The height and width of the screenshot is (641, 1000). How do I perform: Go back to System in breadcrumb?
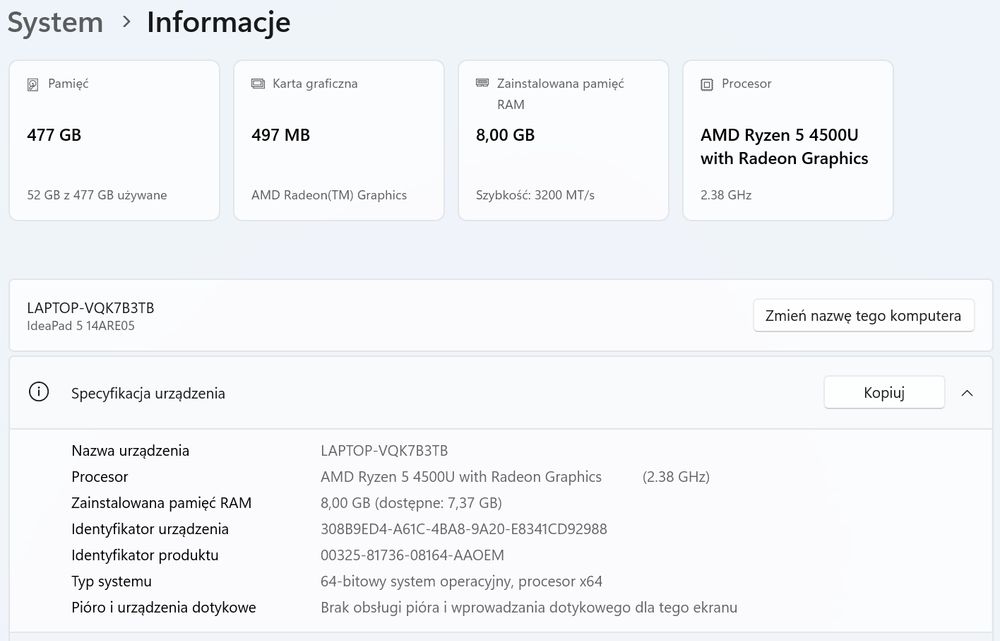(55, 22)
